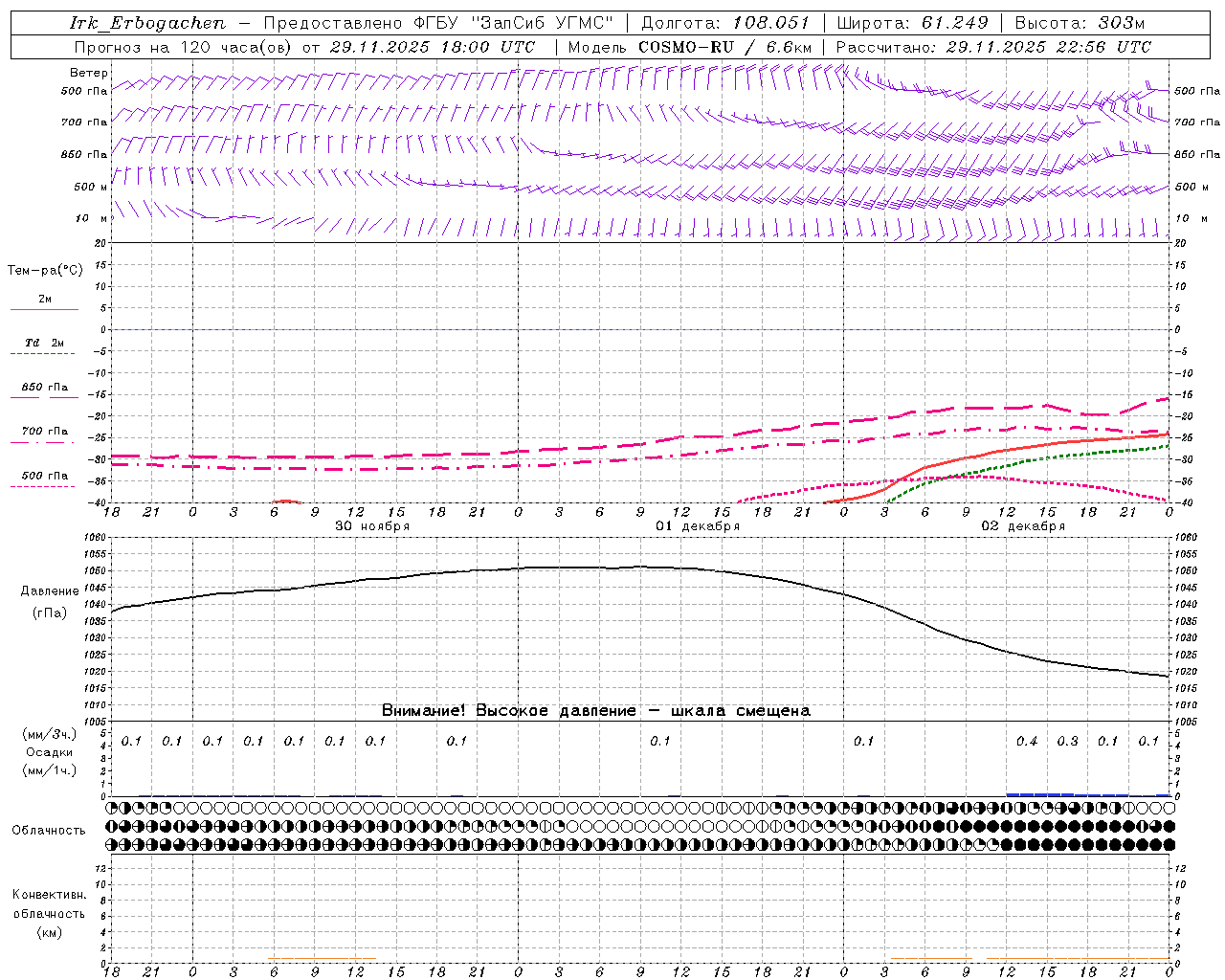This screenshot has height=980, width=1225.
Task: Click the Осадки precipitation label
Action: tap(50, 752)
